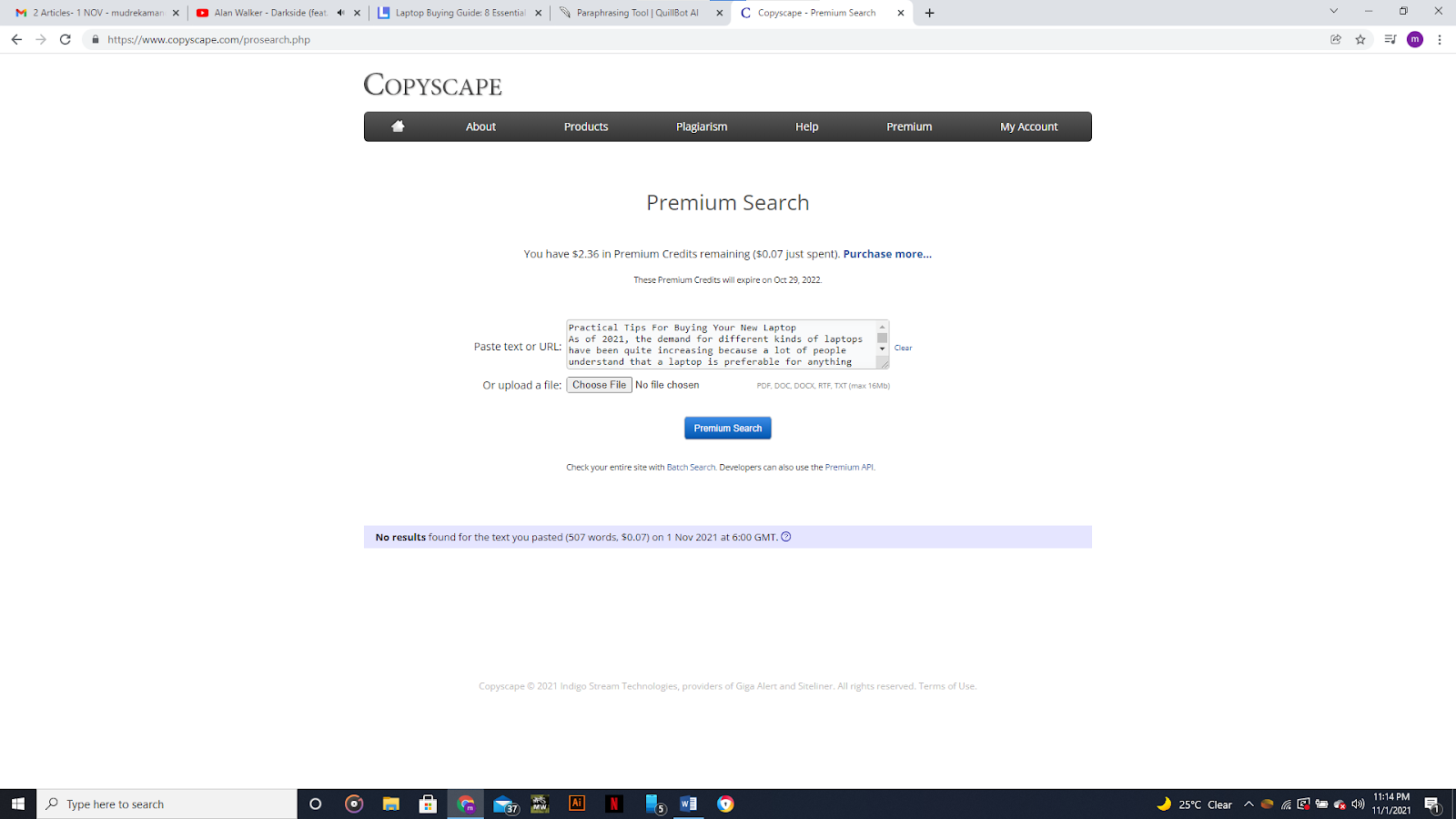Open the Chrome profile avatar
This screenshot has height=819, width=1456.
pyautogui.click(x=1415, y=39)
